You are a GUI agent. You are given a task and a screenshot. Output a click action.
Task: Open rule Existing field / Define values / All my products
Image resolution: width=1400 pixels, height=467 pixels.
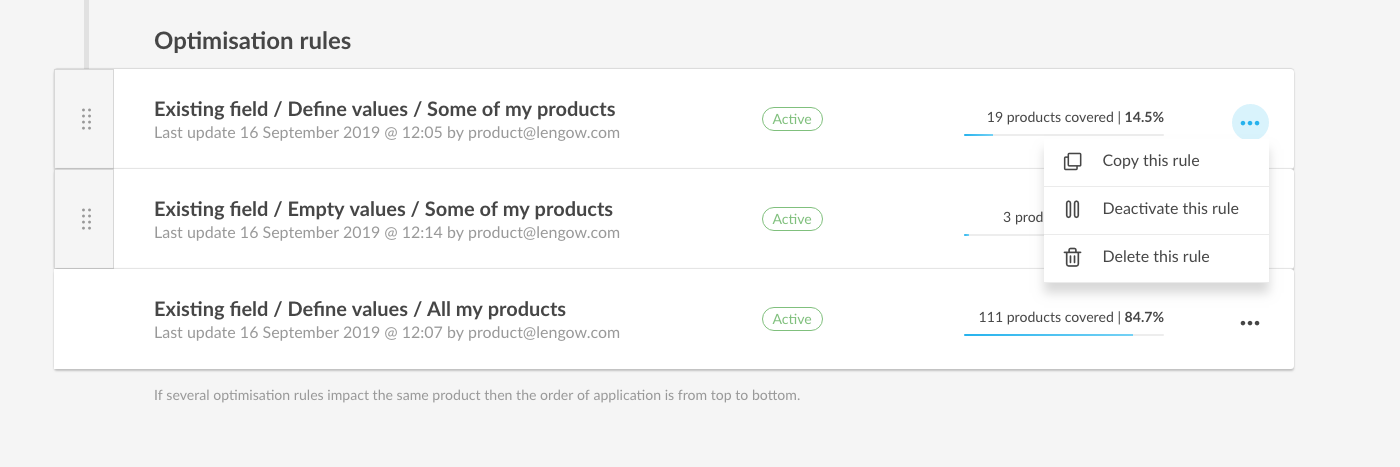(x=360, y=309)
